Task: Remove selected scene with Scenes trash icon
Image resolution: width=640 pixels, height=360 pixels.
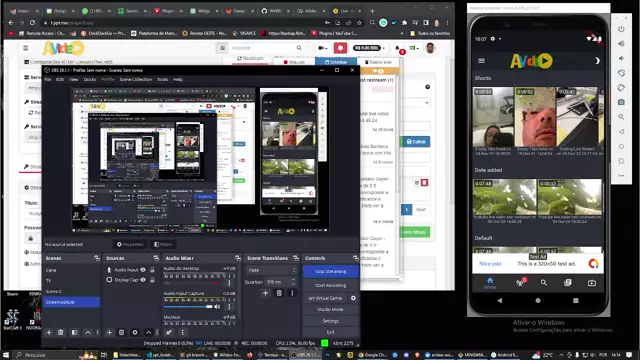Action: 61,332
